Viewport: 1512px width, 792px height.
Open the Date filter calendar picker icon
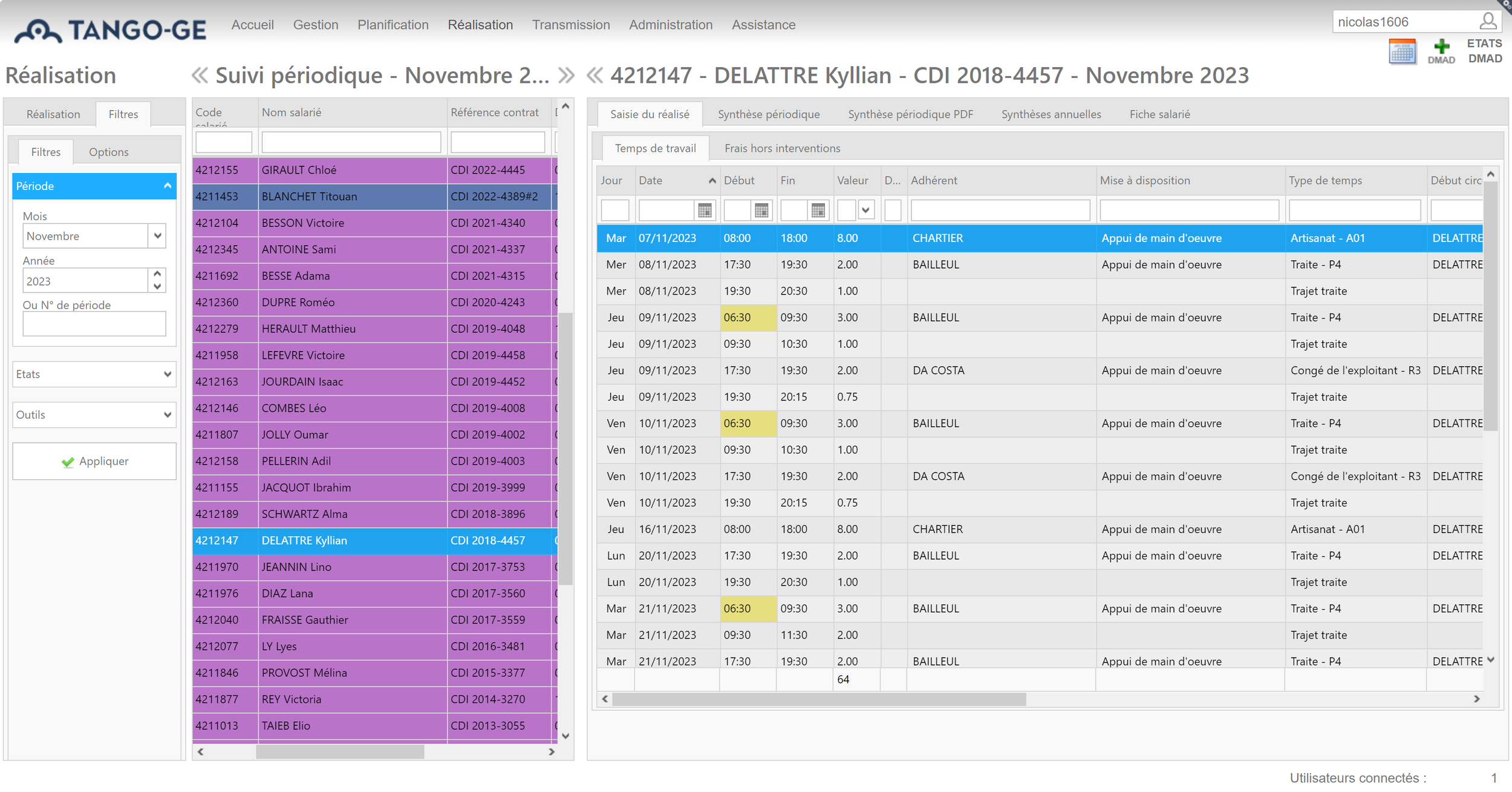click(705, 211)
